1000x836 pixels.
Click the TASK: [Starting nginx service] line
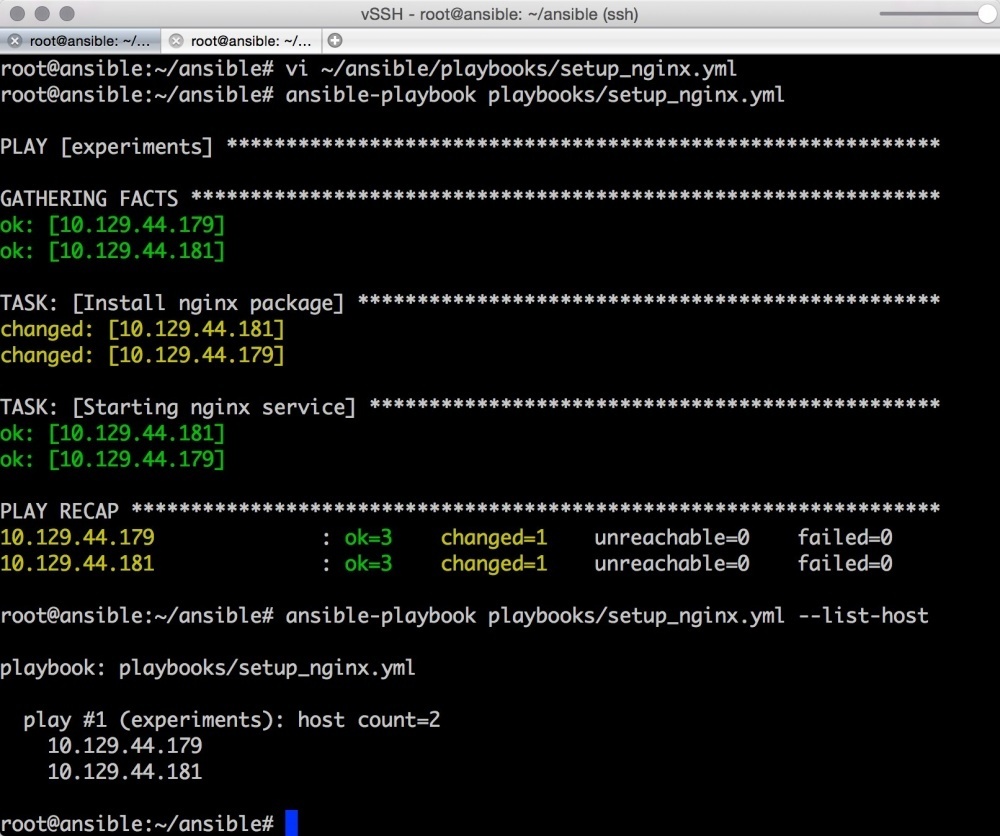(x=470, y=407)
